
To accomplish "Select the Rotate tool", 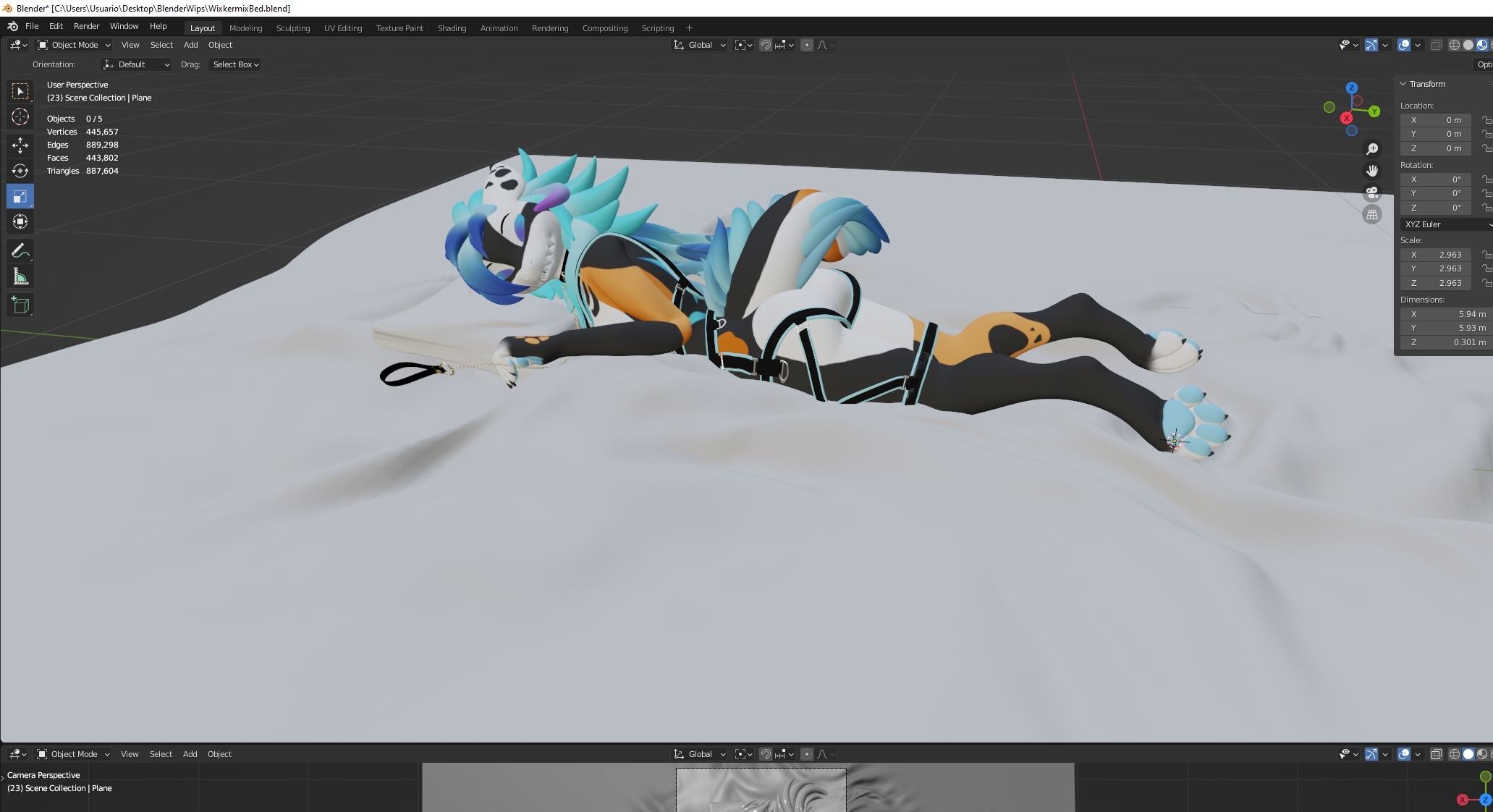I will [20, 171].
